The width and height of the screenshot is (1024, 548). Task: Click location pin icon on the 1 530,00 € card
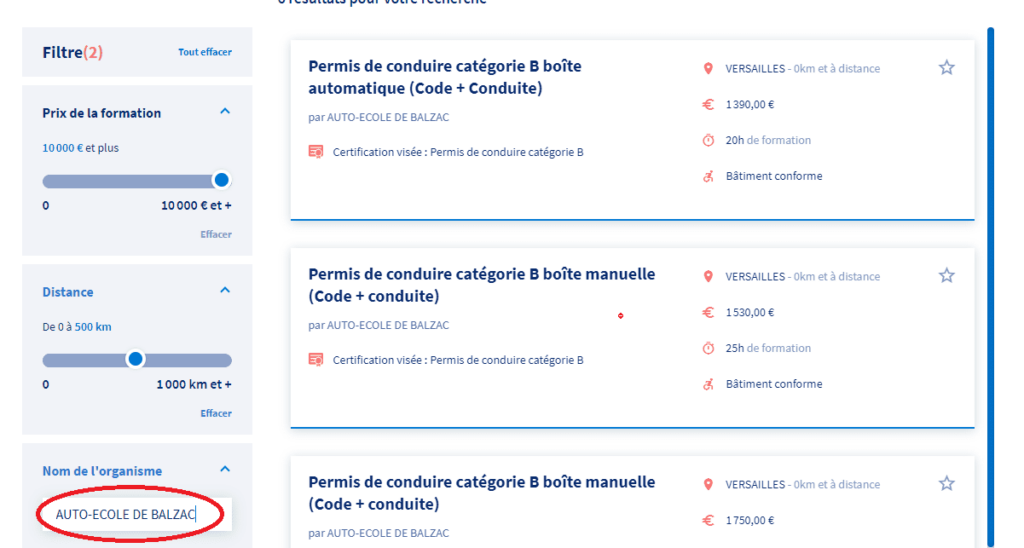pyautogui.click(x=708, y=276)
